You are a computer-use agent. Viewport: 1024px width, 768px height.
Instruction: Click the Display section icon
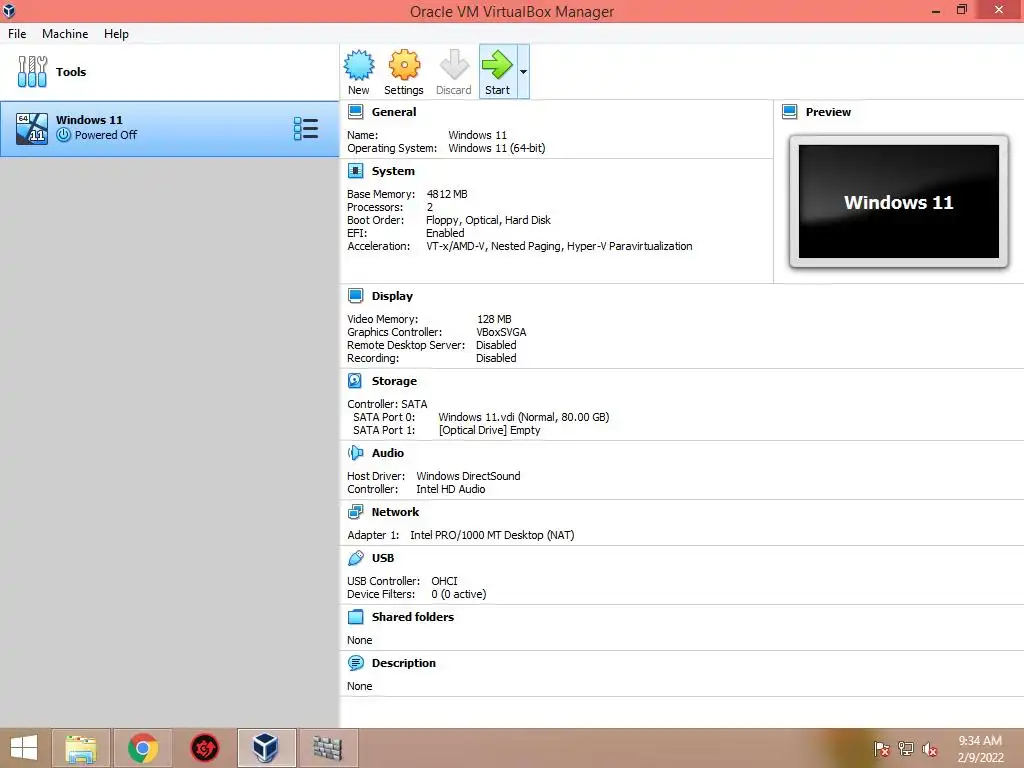tap(356, 296)
